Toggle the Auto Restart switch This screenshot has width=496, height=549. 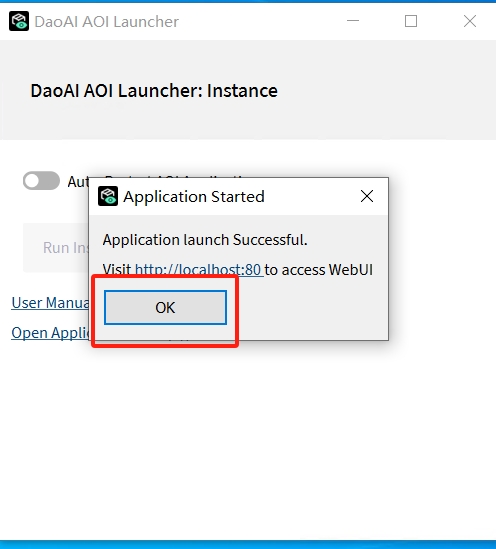tap(41, 181)
